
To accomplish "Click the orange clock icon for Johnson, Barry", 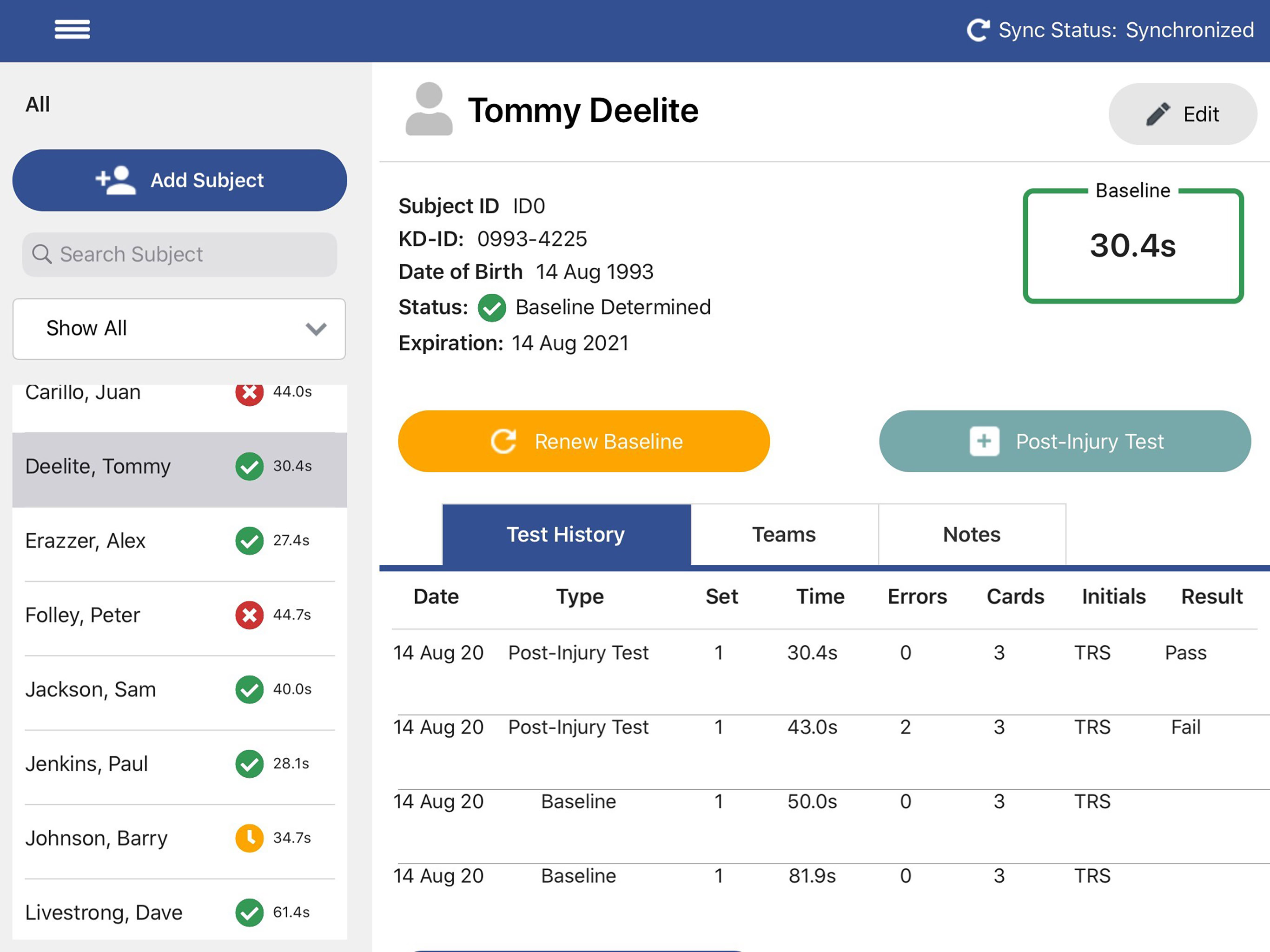I will (249, 838).
